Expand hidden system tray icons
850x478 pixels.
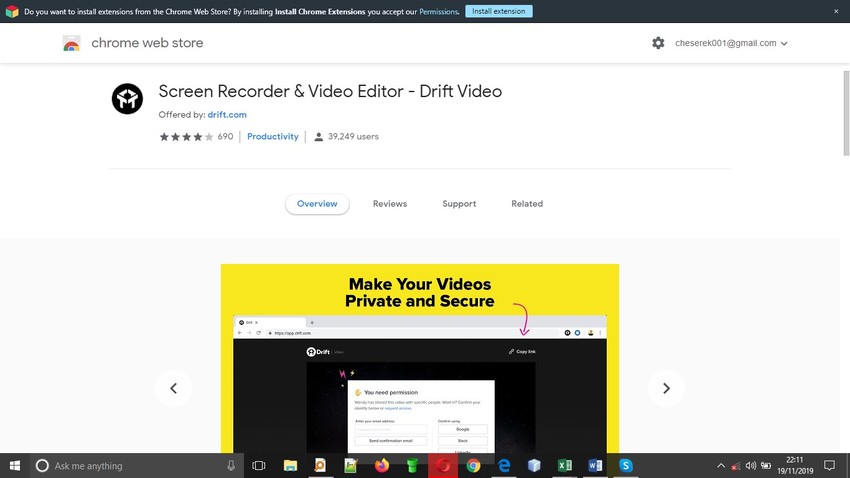tap(720, 466)
